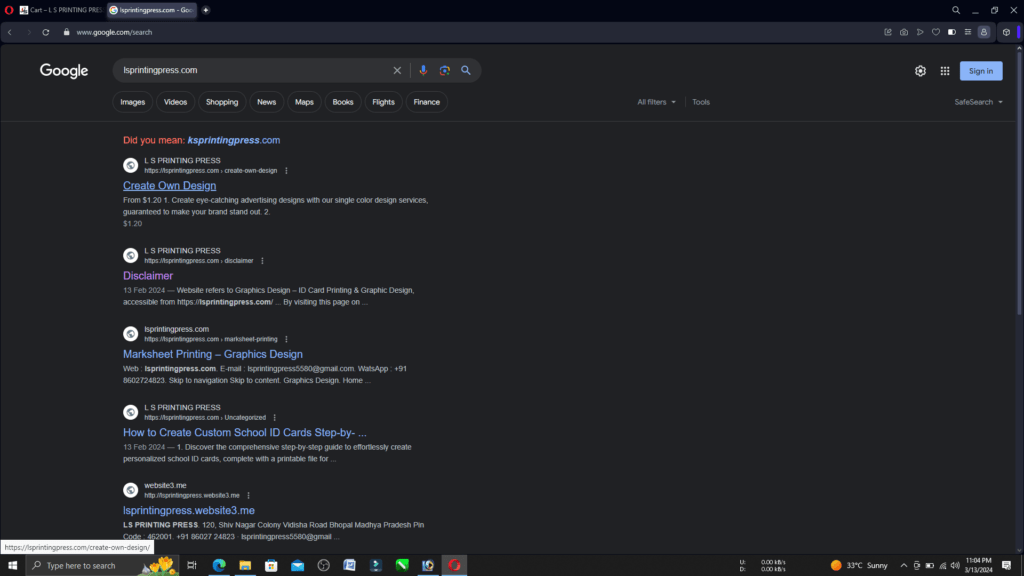1024x576 pixels.
Task: Expand the All filters dropdown
Action: [x=656, y=102]
